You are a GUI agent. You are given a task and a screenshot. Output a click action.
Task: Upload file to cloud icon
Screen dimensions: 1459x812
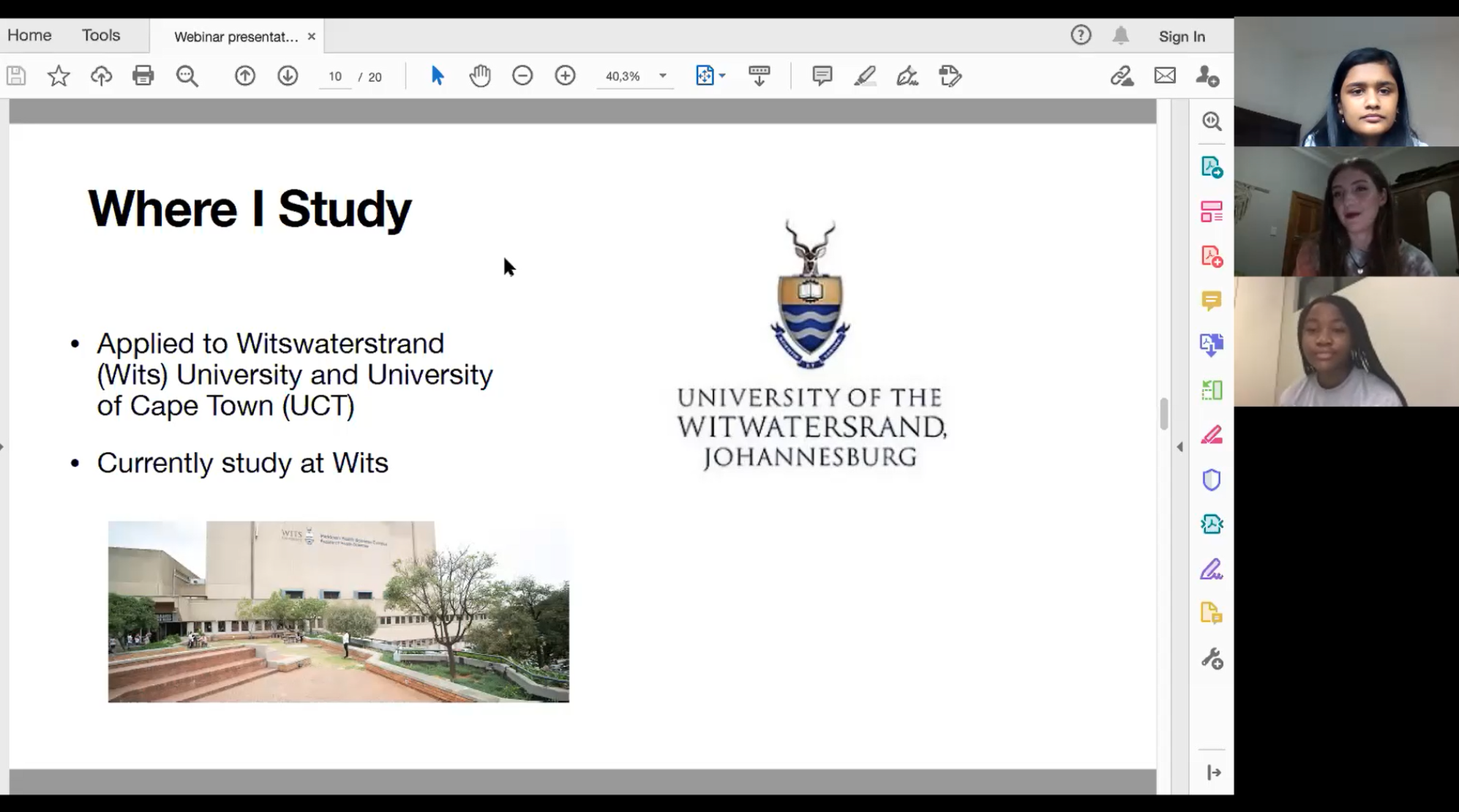click(x=101, y=76)
